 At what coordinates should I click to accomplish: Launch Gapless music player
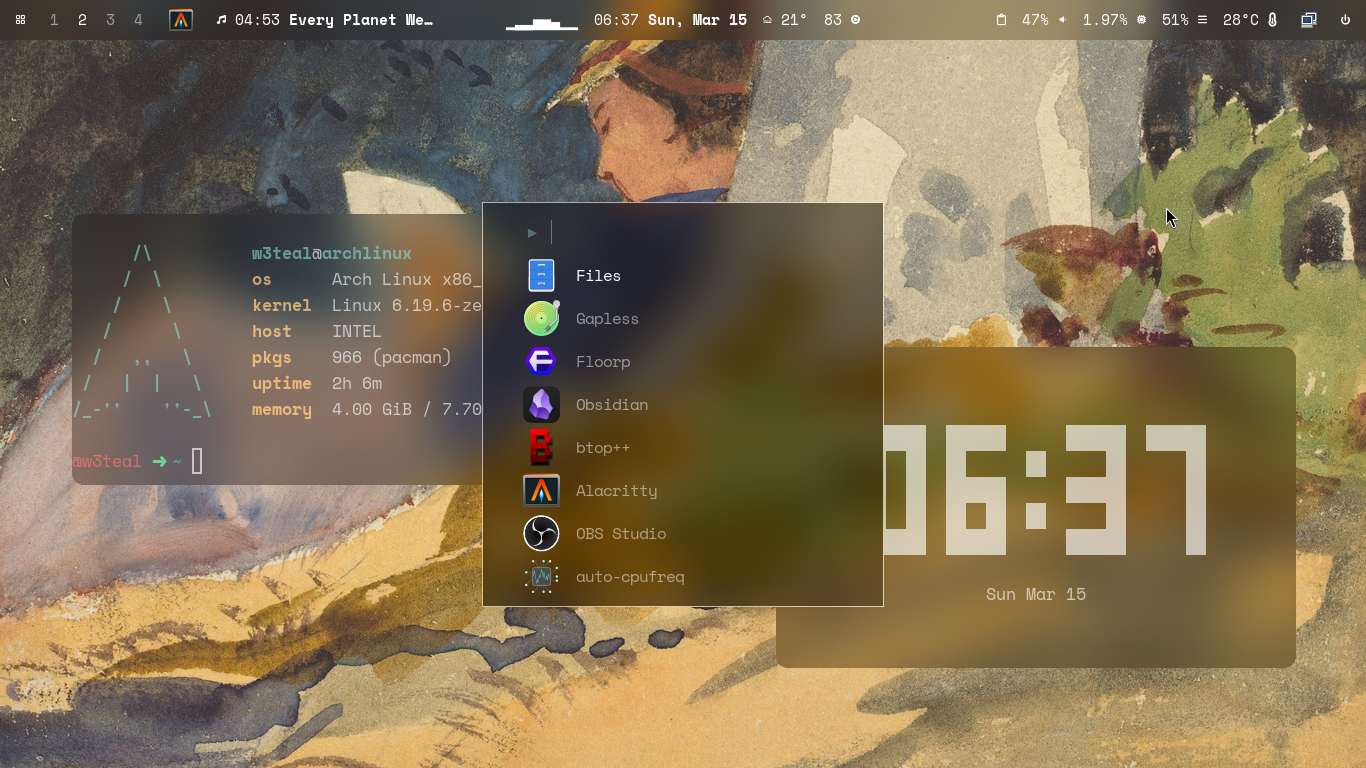coord(606,319)
